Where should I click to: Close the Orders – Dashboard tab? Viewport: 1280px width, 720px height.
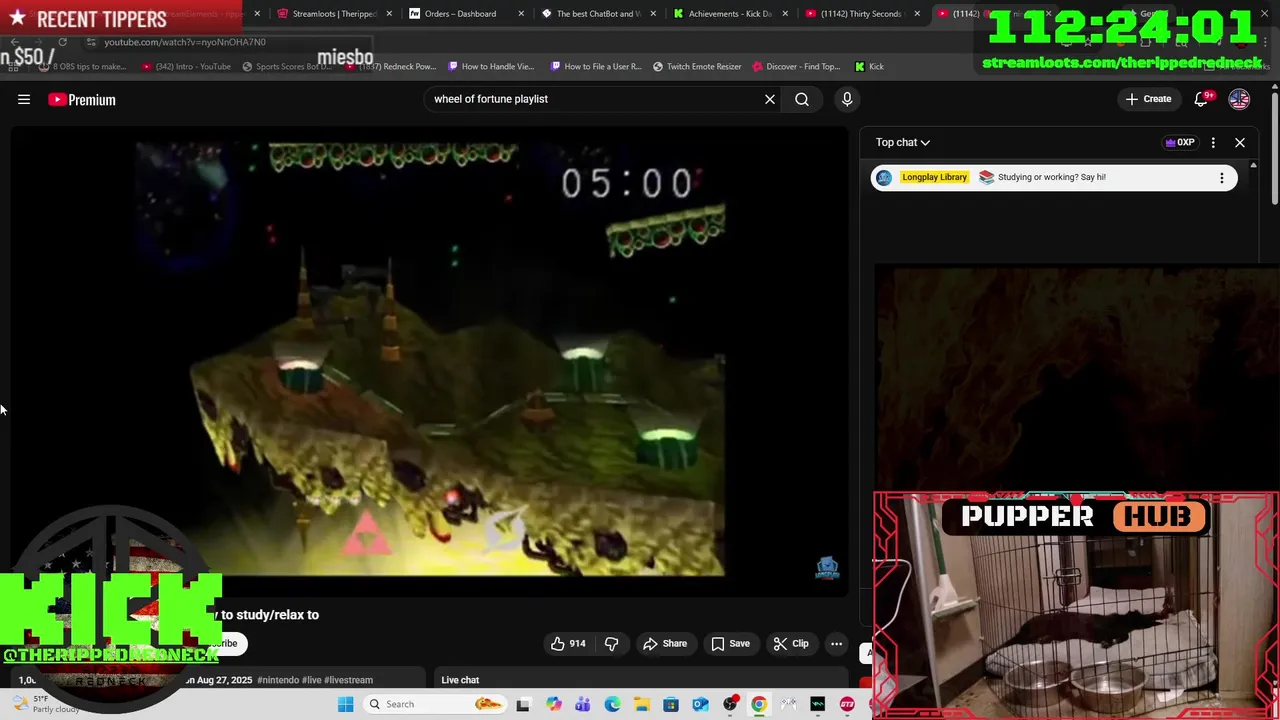click(521, 14)
